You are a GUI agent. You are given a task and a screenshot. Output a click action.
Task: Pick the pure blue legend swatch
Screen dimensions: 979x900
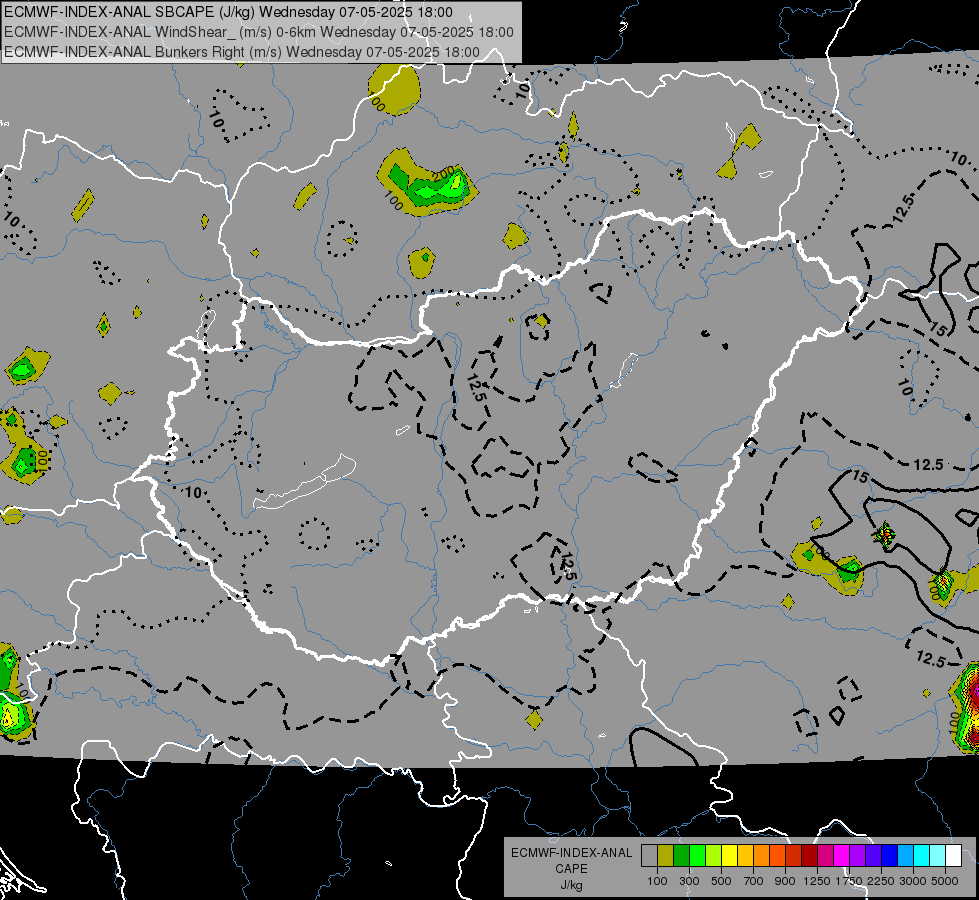tap(890, 856)
